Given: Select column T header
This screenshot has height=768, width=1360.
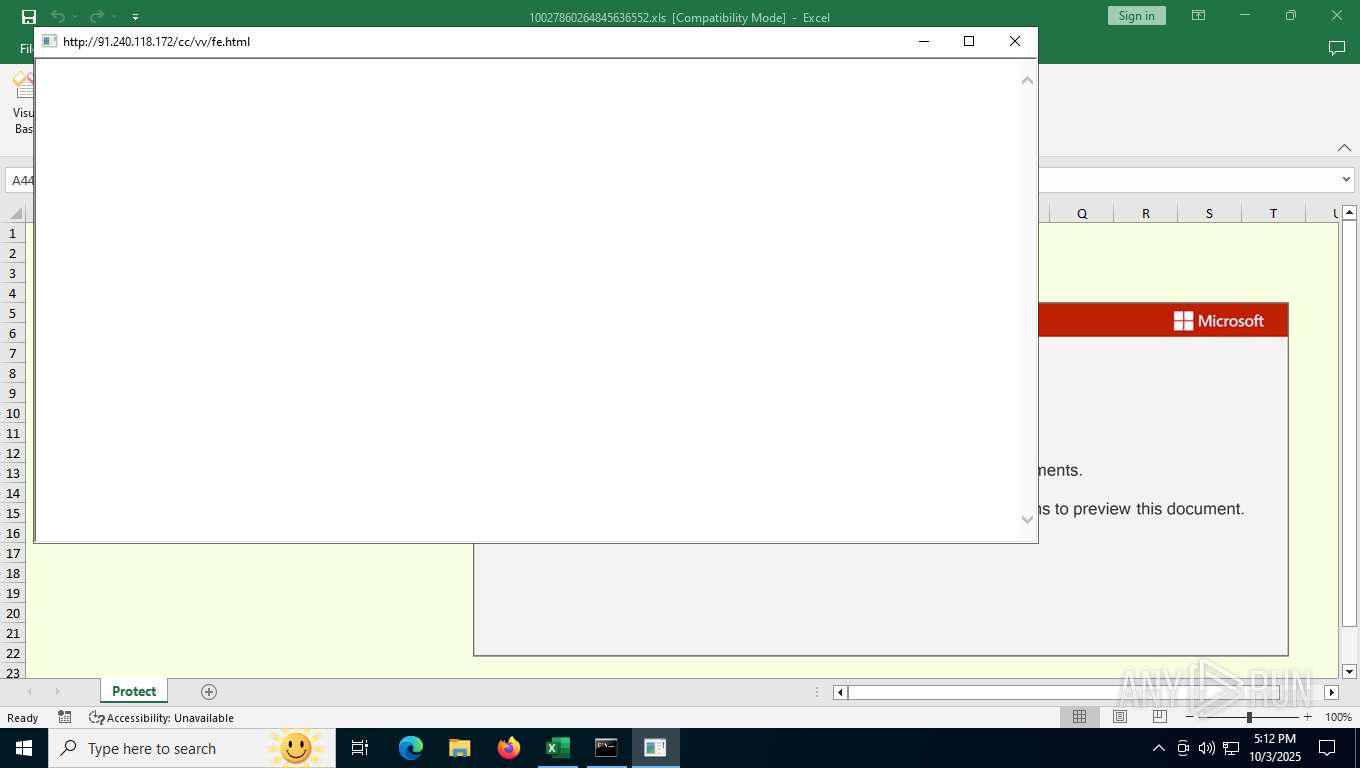Looking at the screenshot, I should pos(1273,213).
